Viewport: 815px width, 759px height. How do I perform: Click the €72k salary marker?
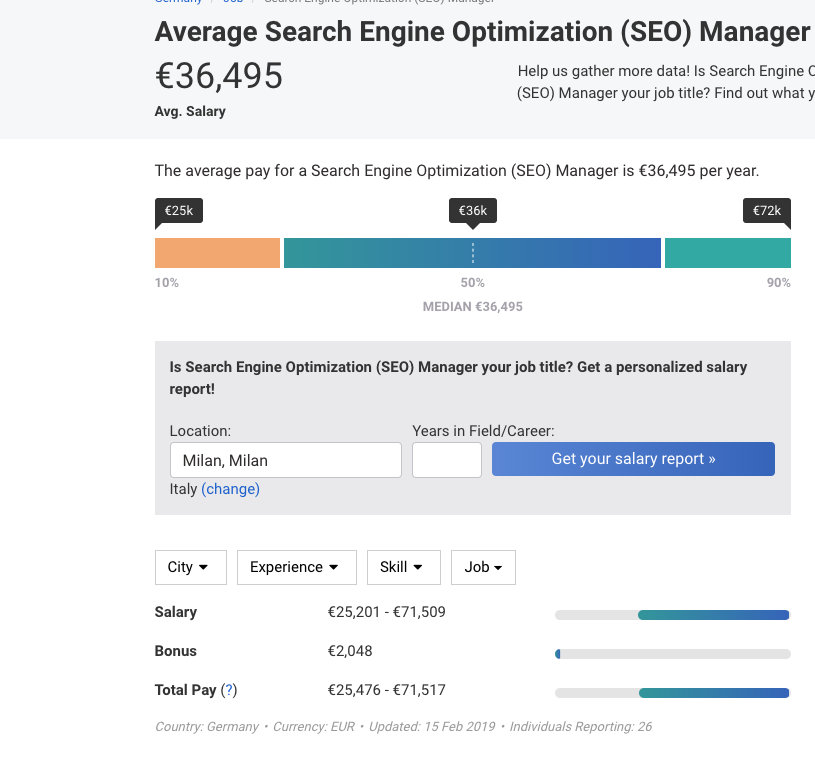click(x=767, y=211)
